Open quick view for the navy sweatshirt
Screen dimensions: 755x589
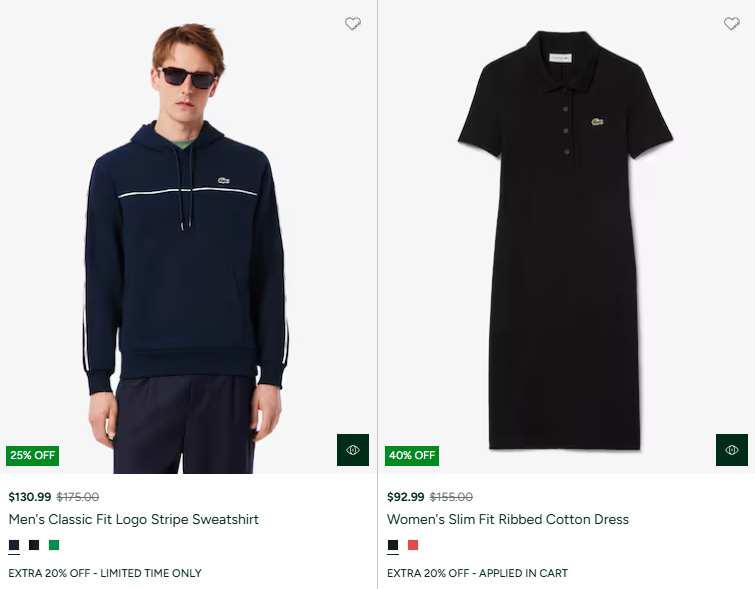353,450
